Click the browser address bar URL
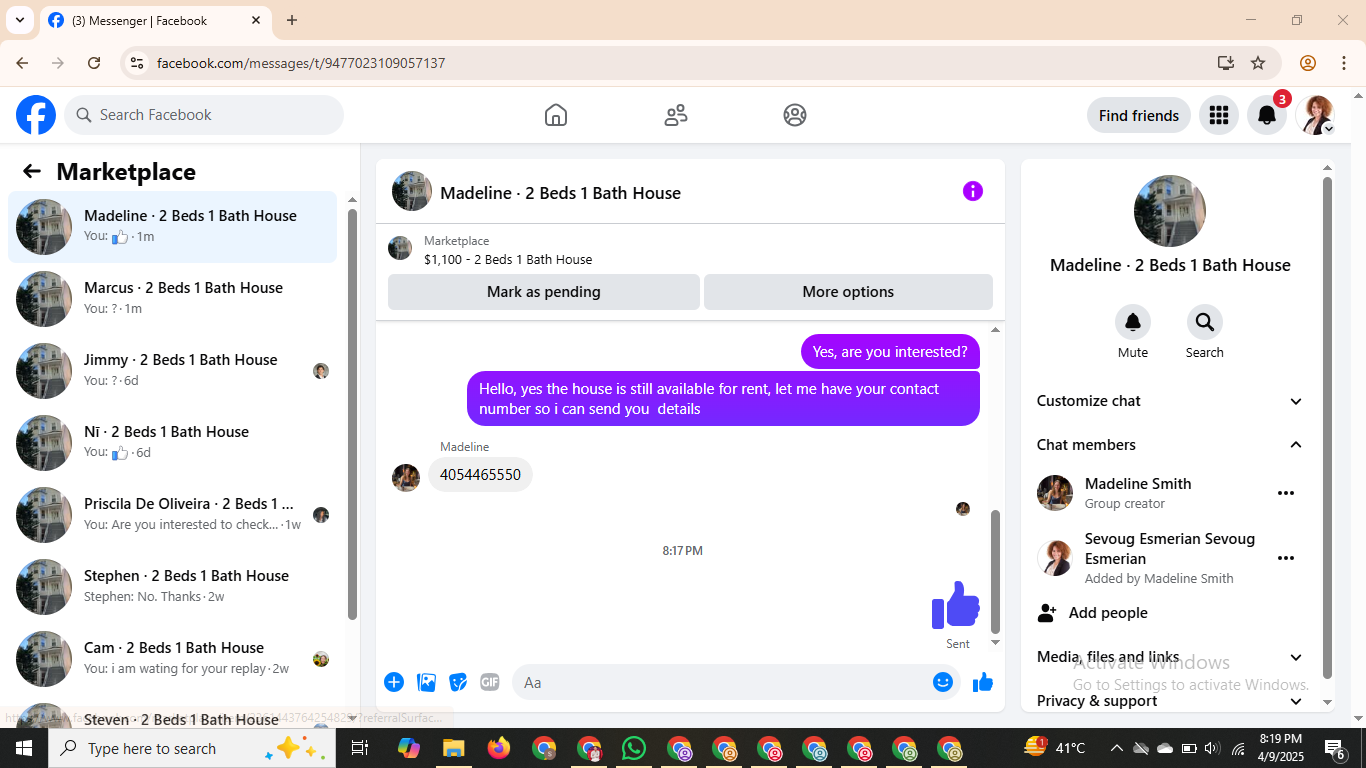1366x768 pixels. pos(301,63)
